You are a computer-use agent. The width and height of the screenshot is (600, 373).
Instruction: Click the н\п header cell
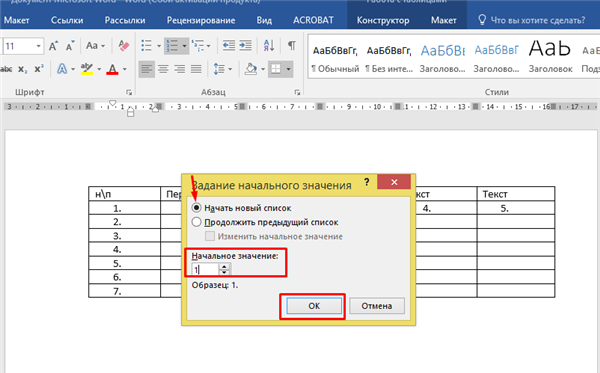(124, 194)
